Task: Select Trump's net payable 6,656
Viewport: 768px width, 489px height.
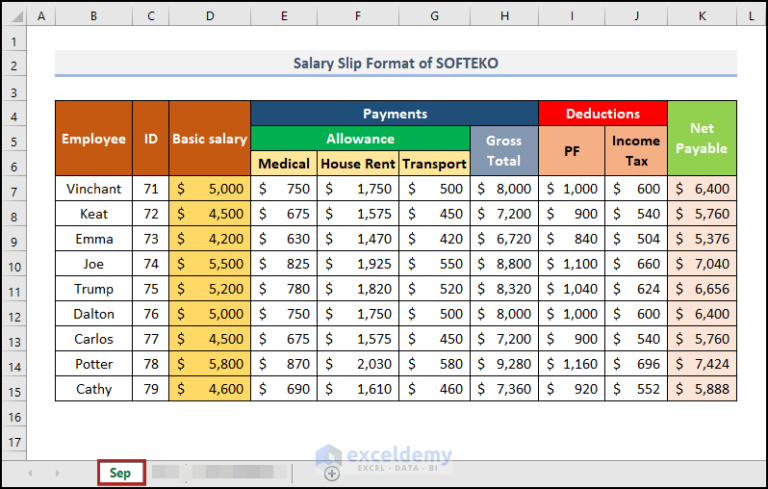Action: point(702,289)
